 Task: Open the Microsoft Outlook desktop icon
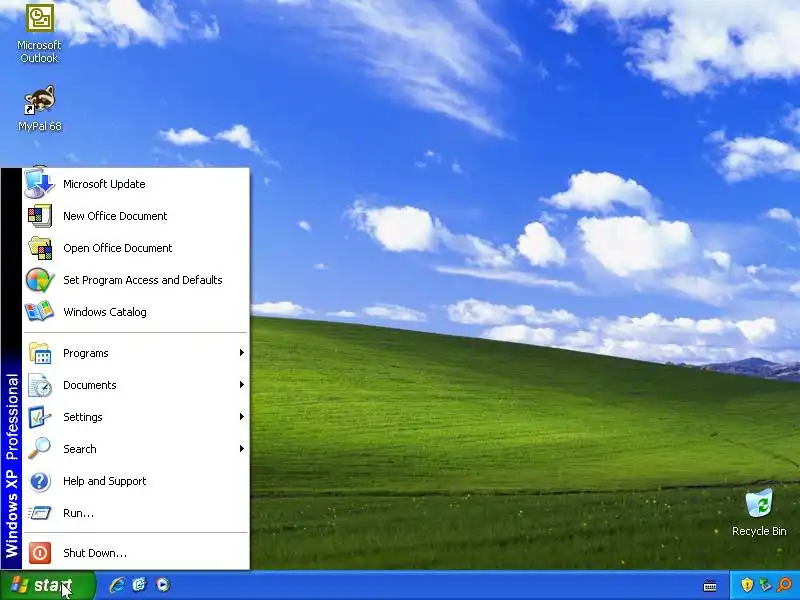click(x=39, y=33)
